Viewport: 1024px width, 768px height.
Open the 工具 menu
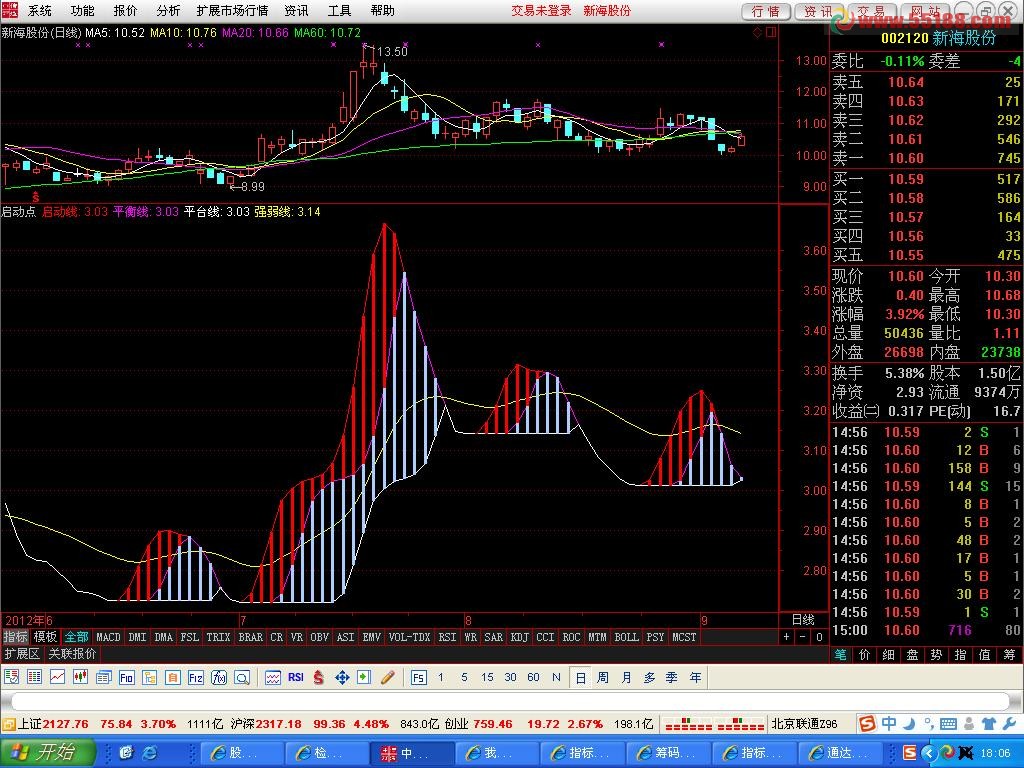(340, 10)
